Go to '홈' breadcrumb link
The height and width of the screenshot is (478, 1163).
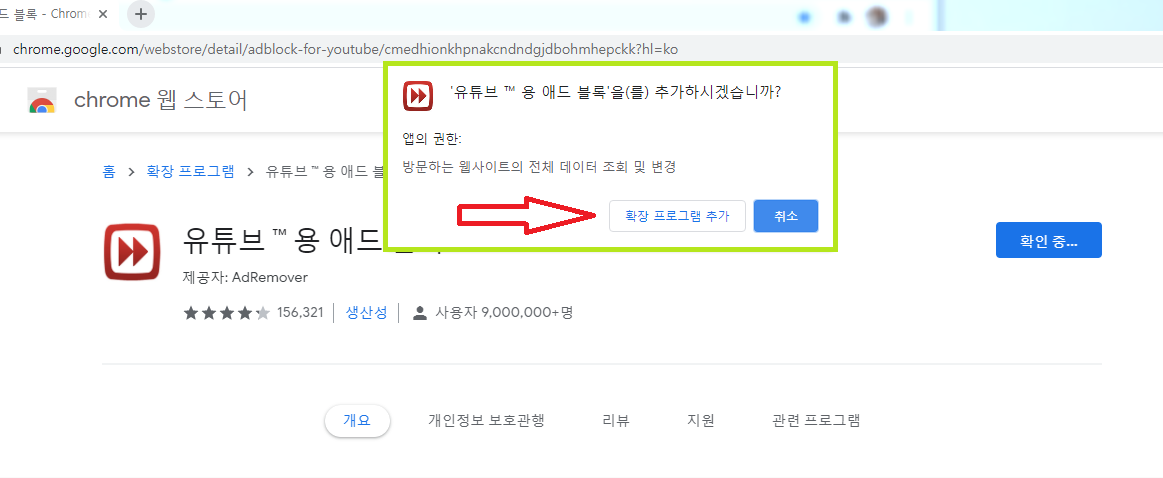click(109, 171)
